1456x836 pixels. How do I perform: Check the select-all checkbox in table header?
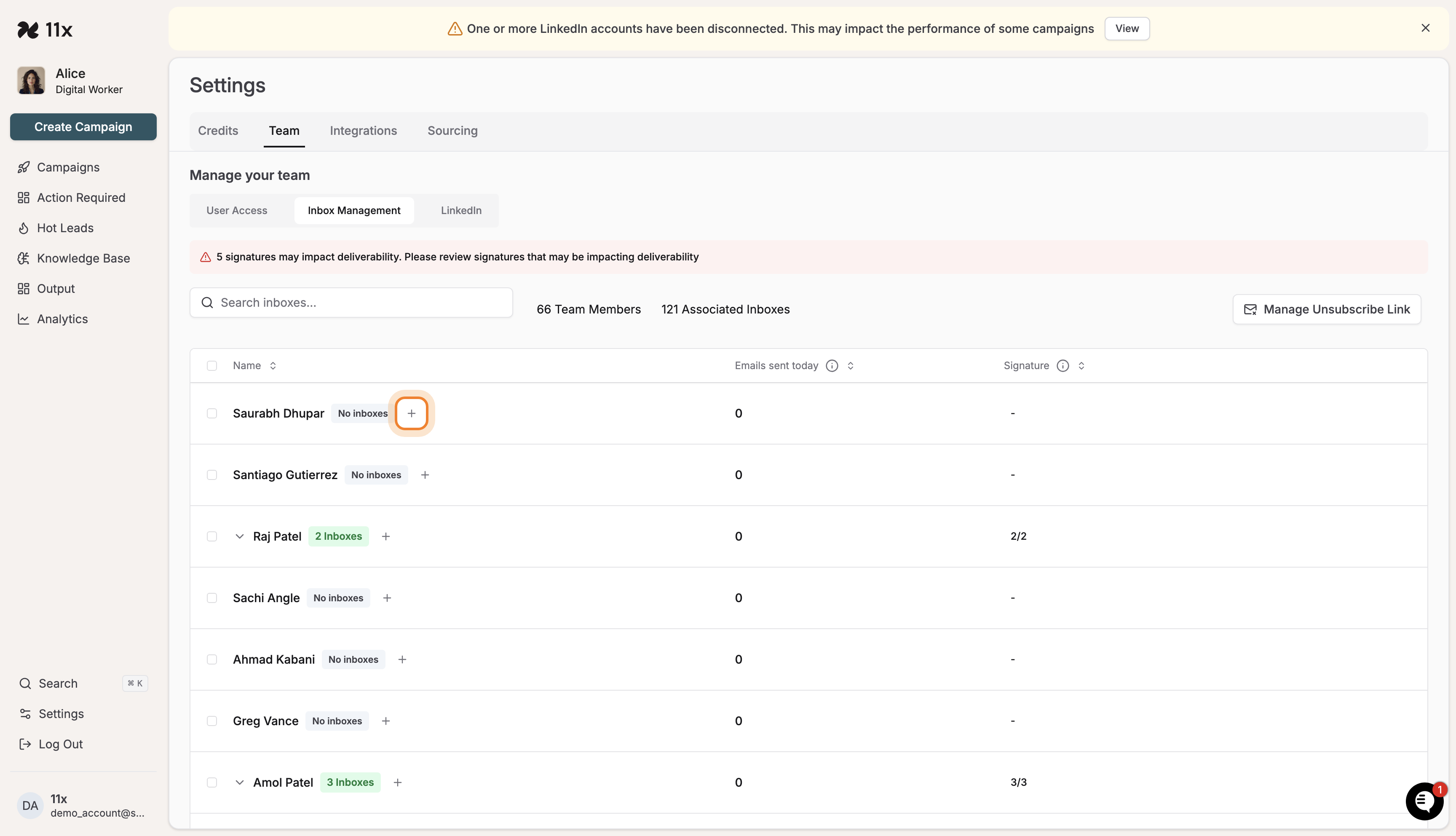[x=212, y=366]
